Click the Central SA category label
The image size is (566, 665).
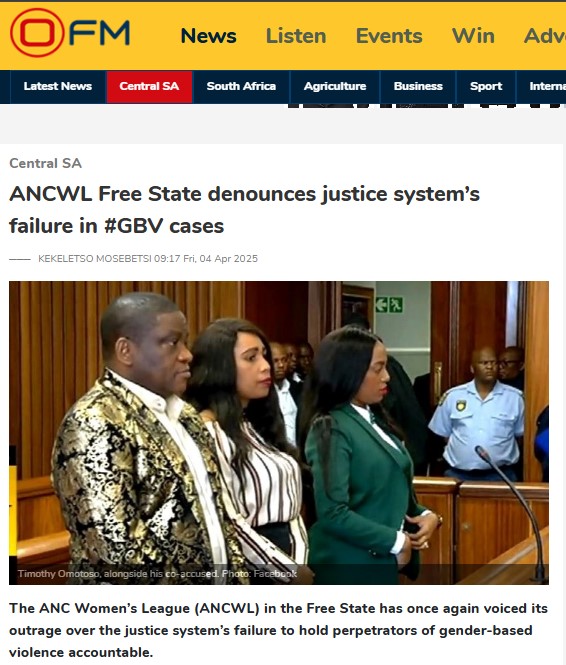45,163
